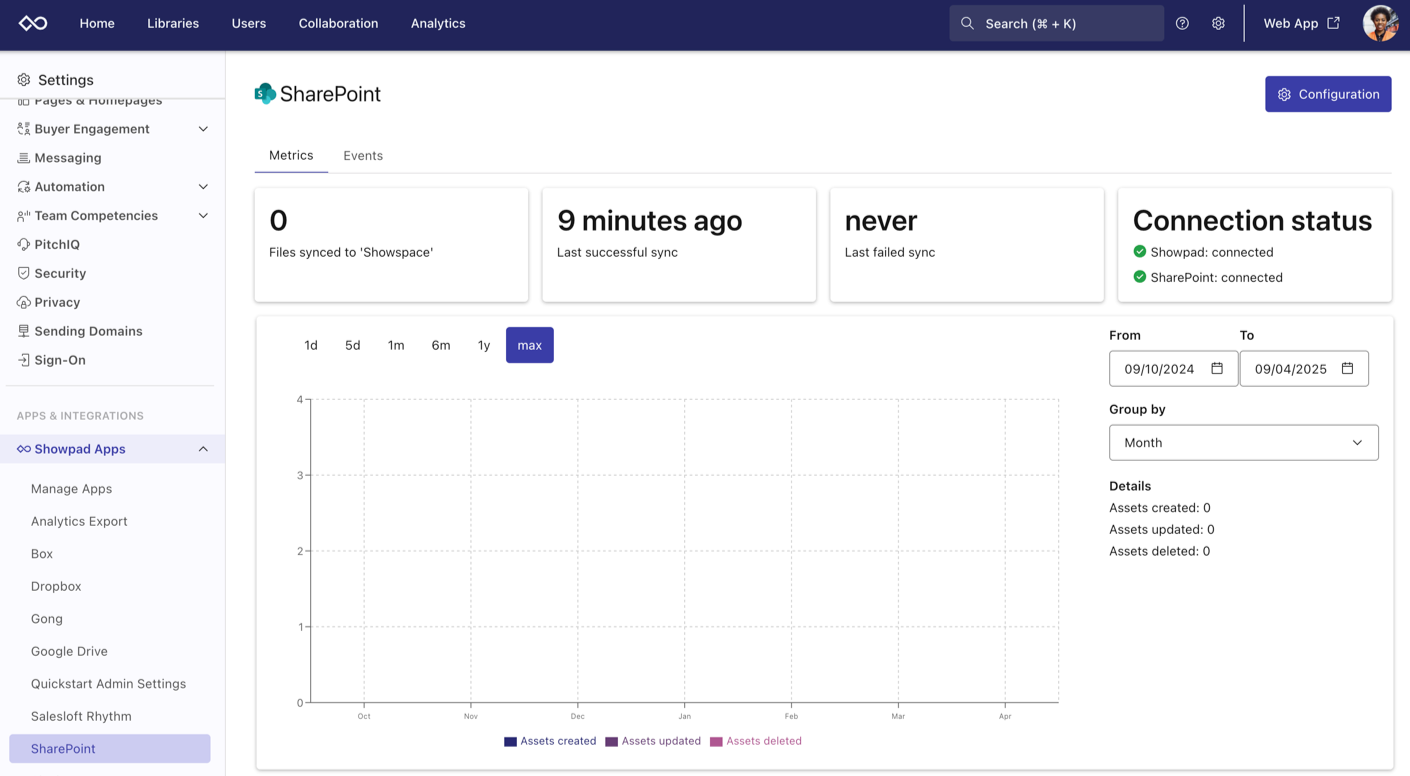Select the Metrics tab

(291, 155)
